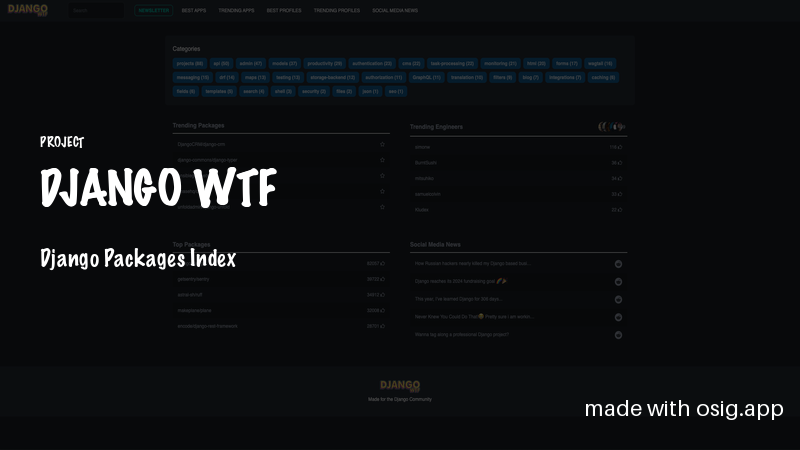The width and height of the screenshot is (800, 450).
Task: Select the html (20) category
Action: click(x=536, y=64)
